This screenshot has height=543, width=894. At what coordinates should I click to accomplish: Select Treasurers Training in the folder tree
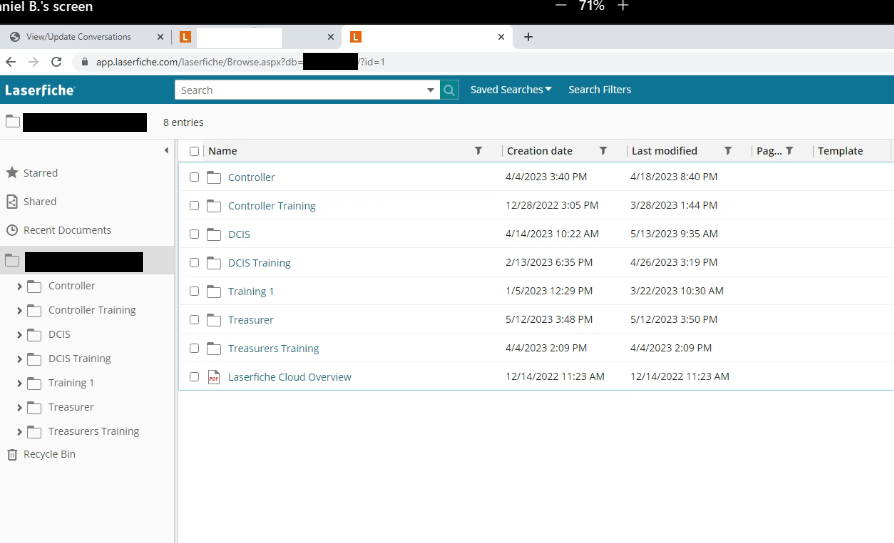tap(94, 431)
